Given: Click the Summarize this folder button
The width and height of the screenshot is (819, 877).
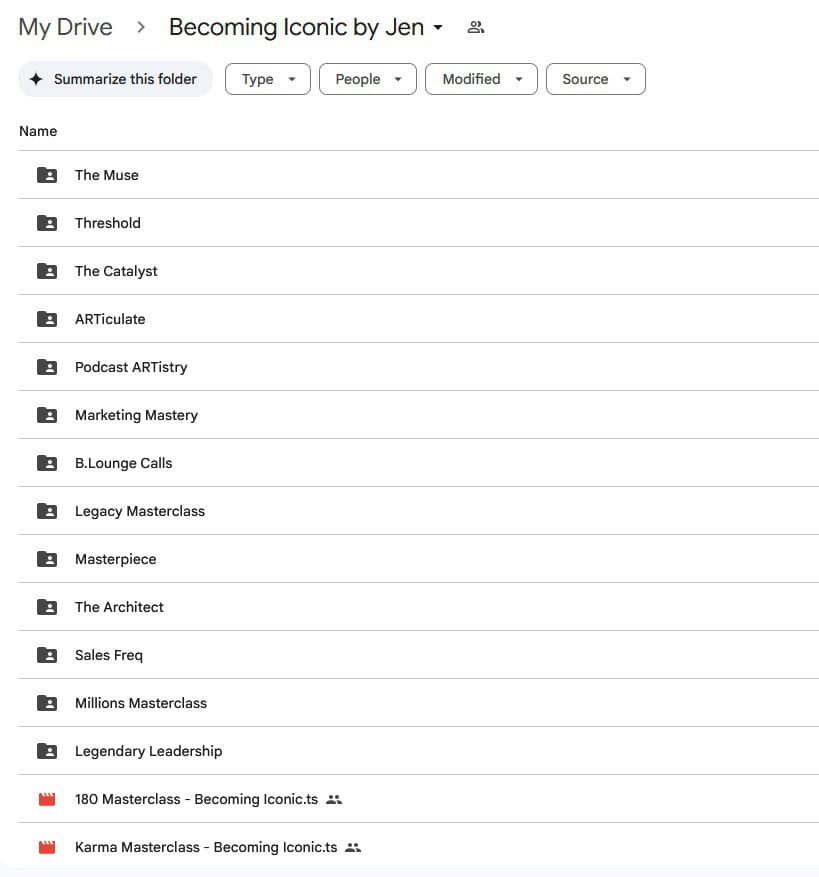Looking at the screenshot, I should pyautogui.click(x=114, y=78).
